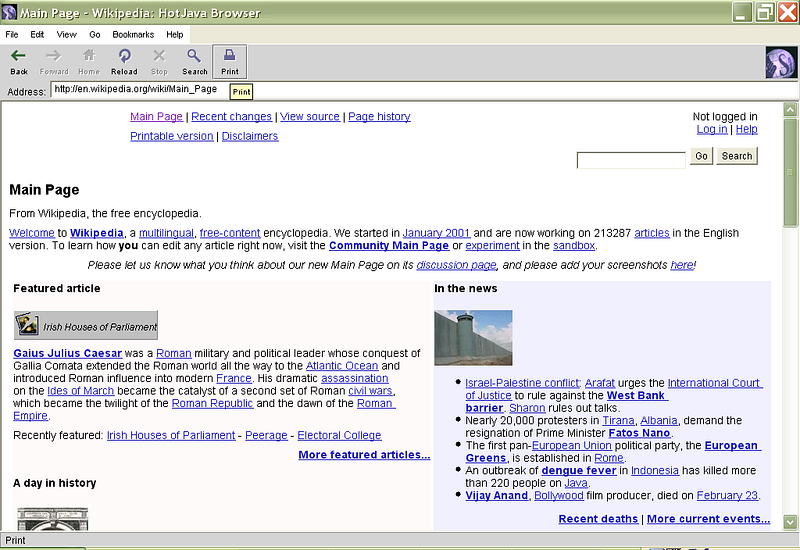Open the Recent changes link
This screenshot has height=550, width=800.
pos(231,116)
